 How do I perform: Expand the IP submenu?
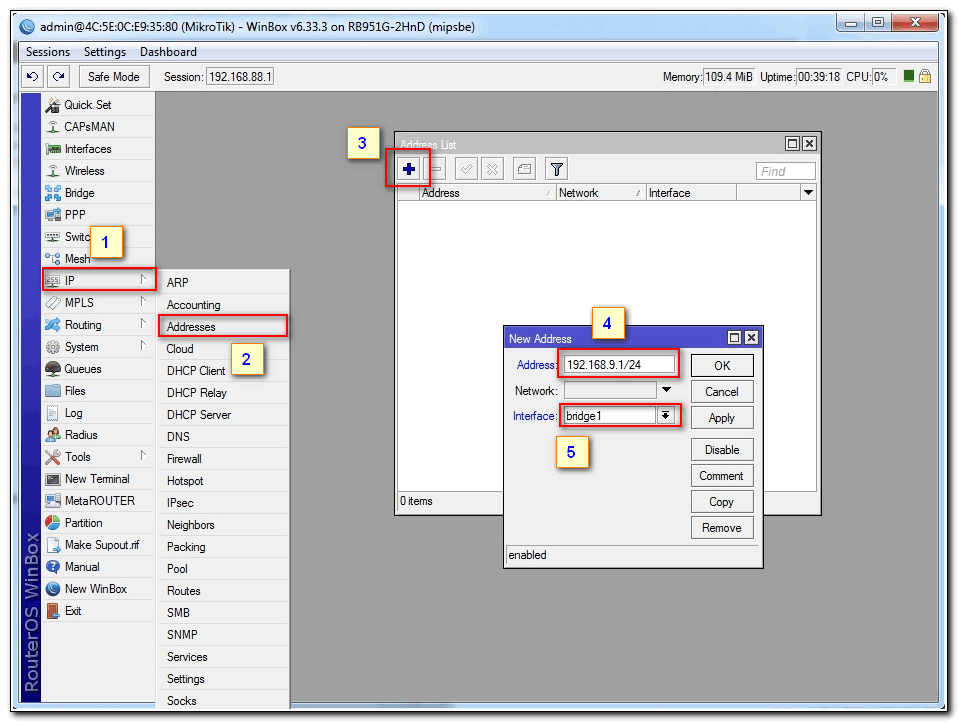click(x=98, y=280)
